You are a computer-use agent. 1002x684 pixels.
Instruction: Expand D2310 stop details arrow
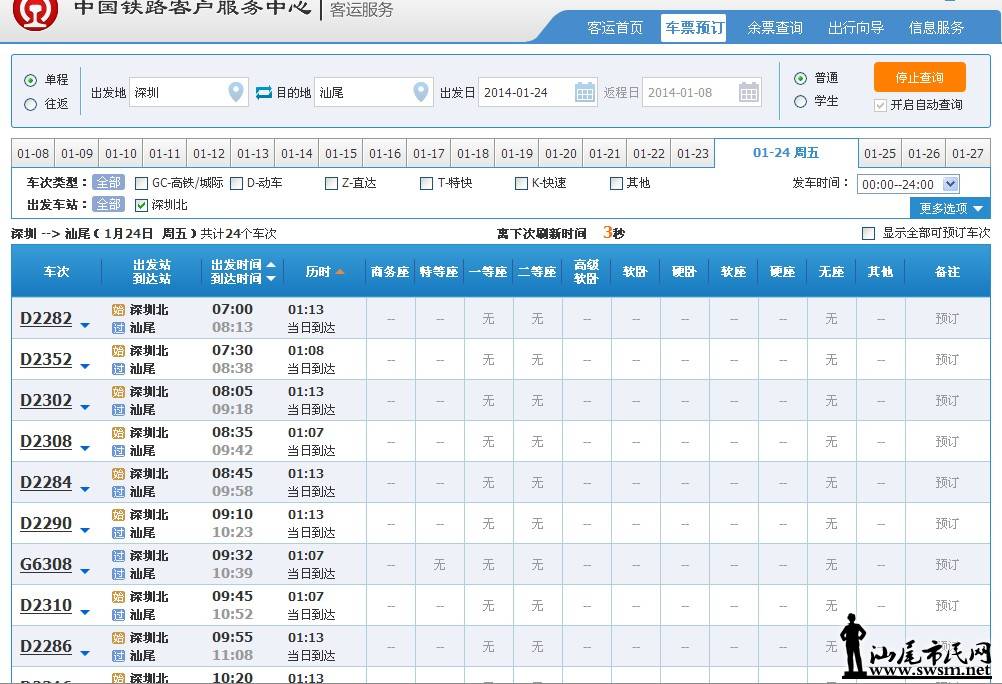tap(85, 612)
